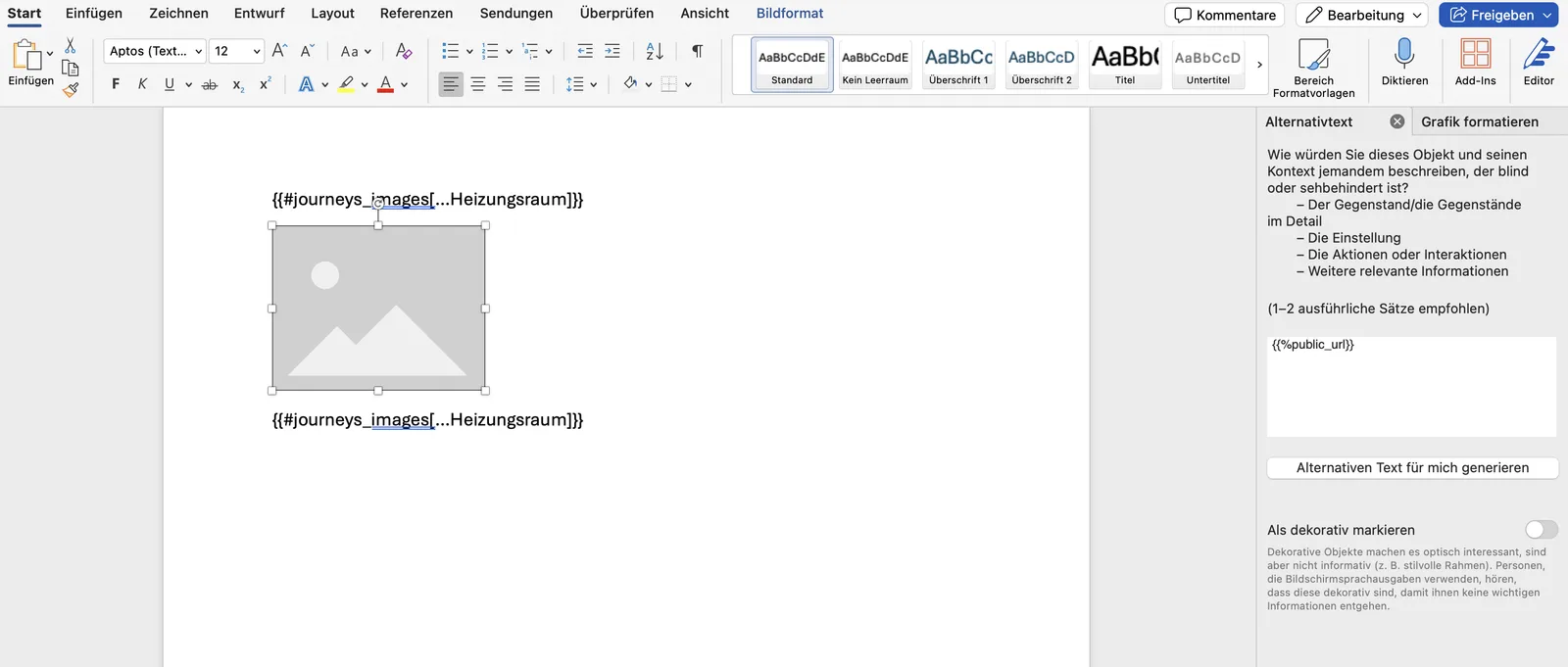Cut selection with the scissors icon
This screenshot has width=1568, height=667.
tap(70, 46)
